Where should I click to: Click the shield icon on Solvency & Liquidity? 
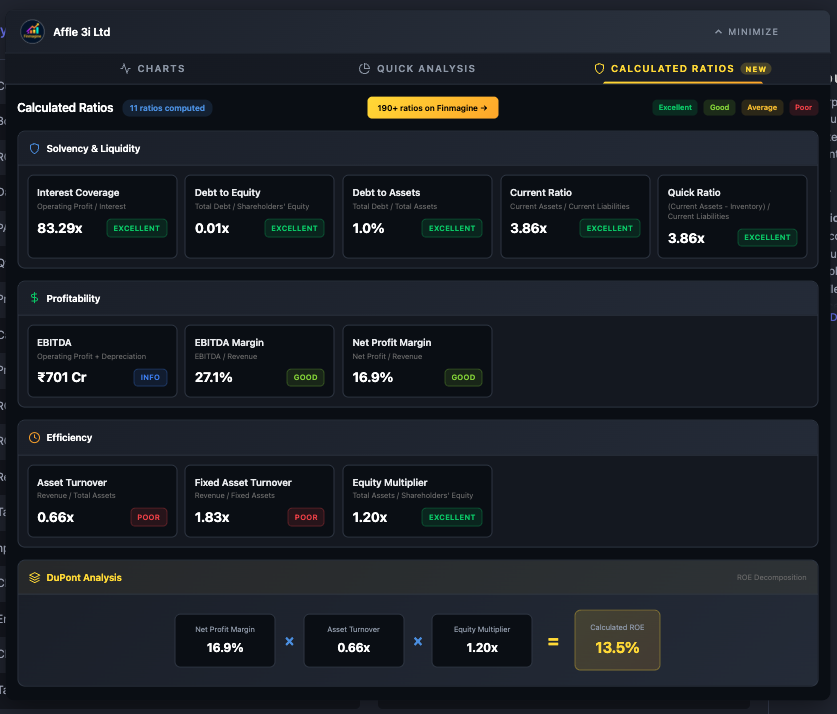pyautogui.click(x=35, y=148)
